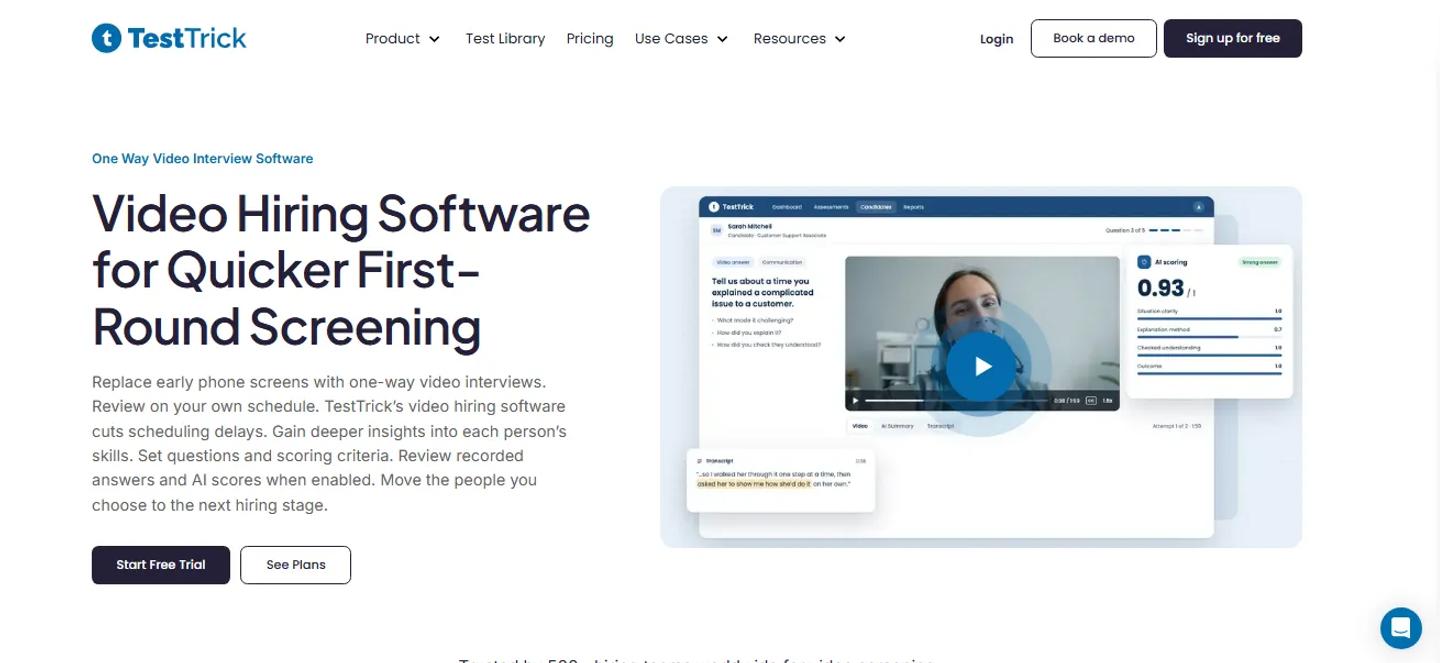Click the Explanation method score bar

tap(1209, 337)
